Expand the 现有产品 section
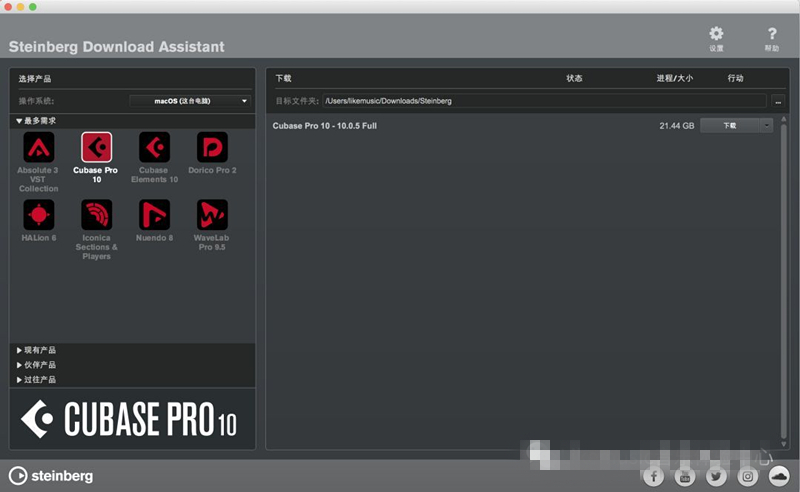Screen dimensions: 800x492 tap(36, 350)
